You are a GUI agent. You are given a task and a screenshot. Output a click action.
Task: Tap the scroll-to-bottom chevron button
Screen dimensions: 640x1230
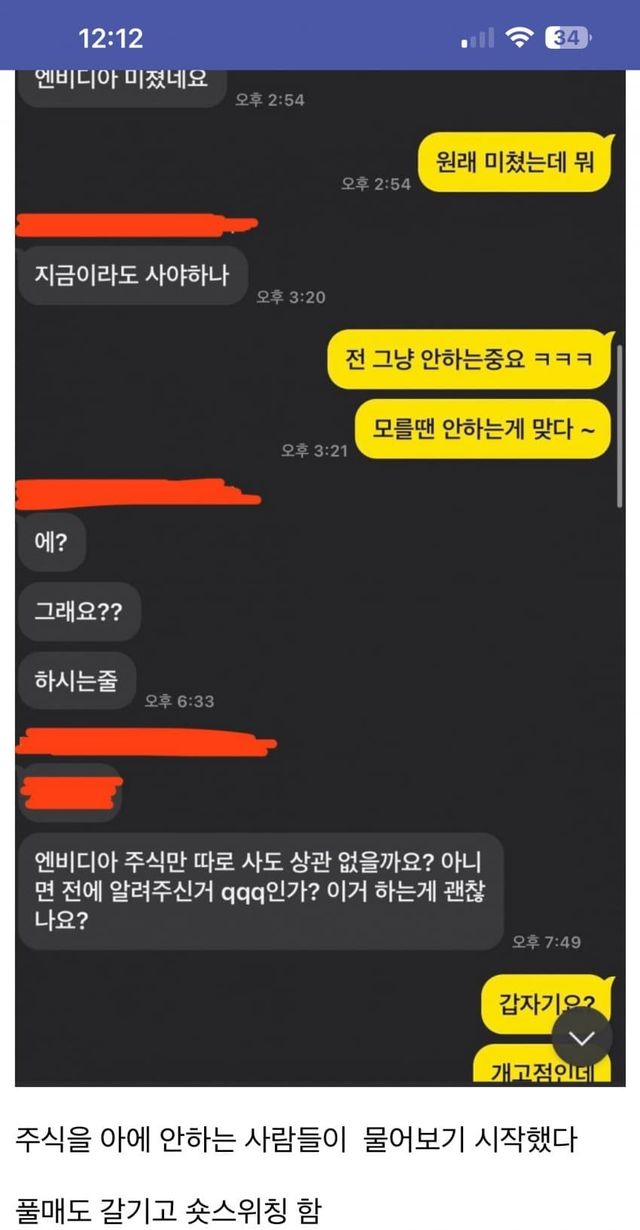pyautogui.click(x=581, y=1037)
